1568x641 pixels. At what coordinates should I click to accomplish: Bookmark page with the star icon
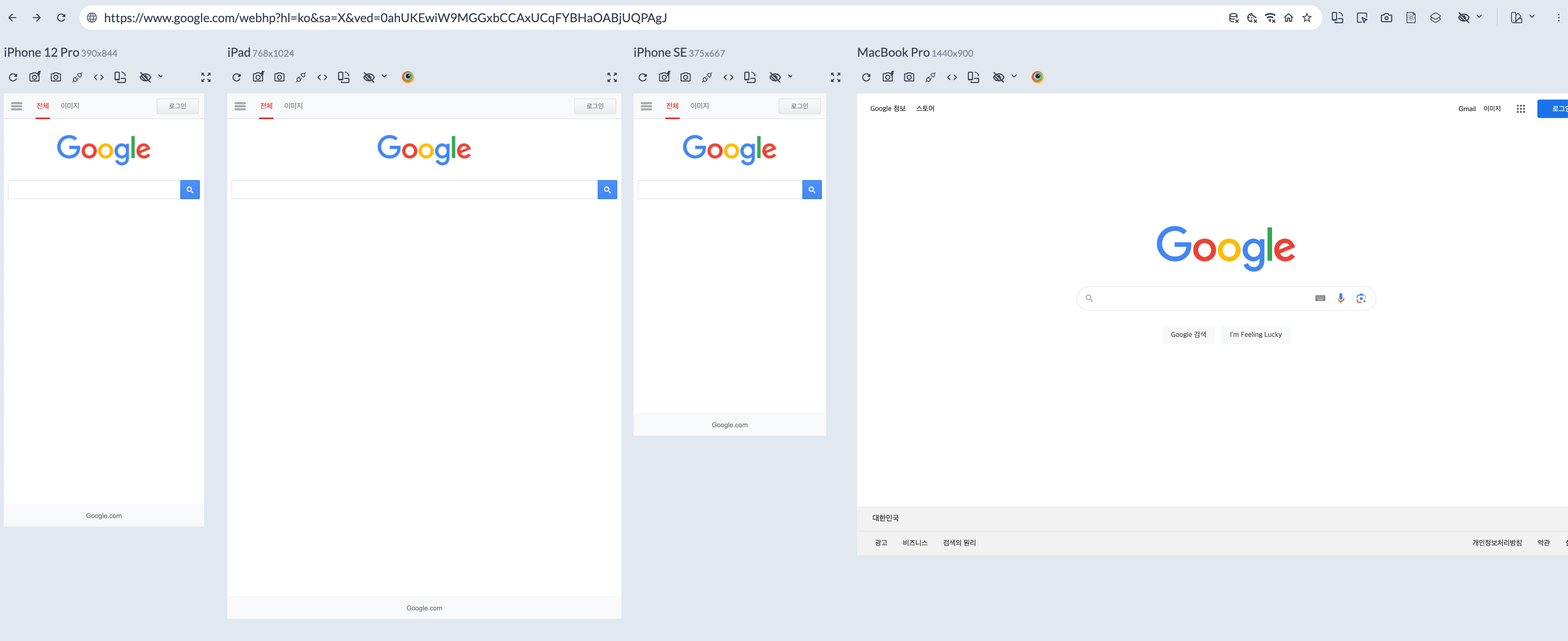(x=1306, y=18)
